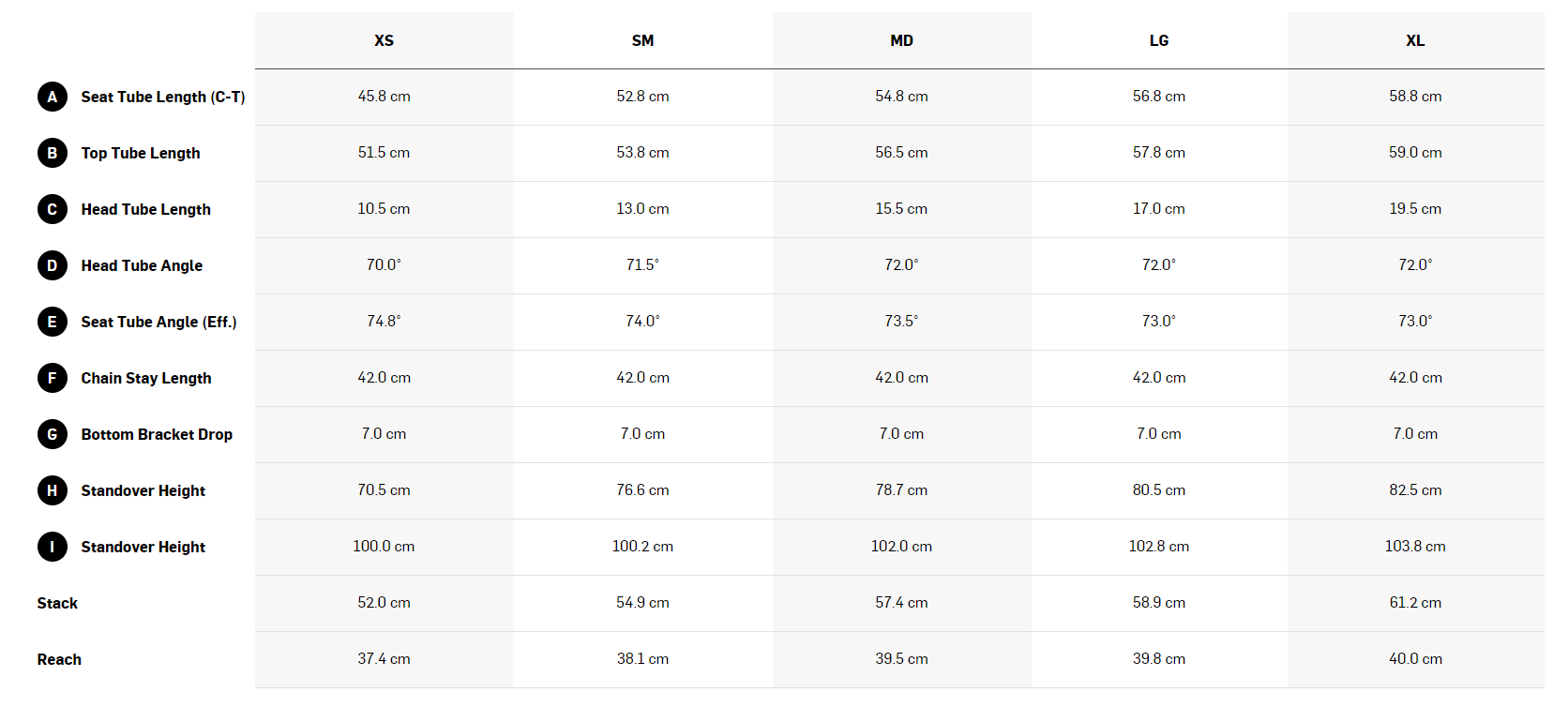The height and width of the screenshot is (707, 1568).
Task: Select the XL size column header
Action: pyautogui.click(x=1416, y=40)
